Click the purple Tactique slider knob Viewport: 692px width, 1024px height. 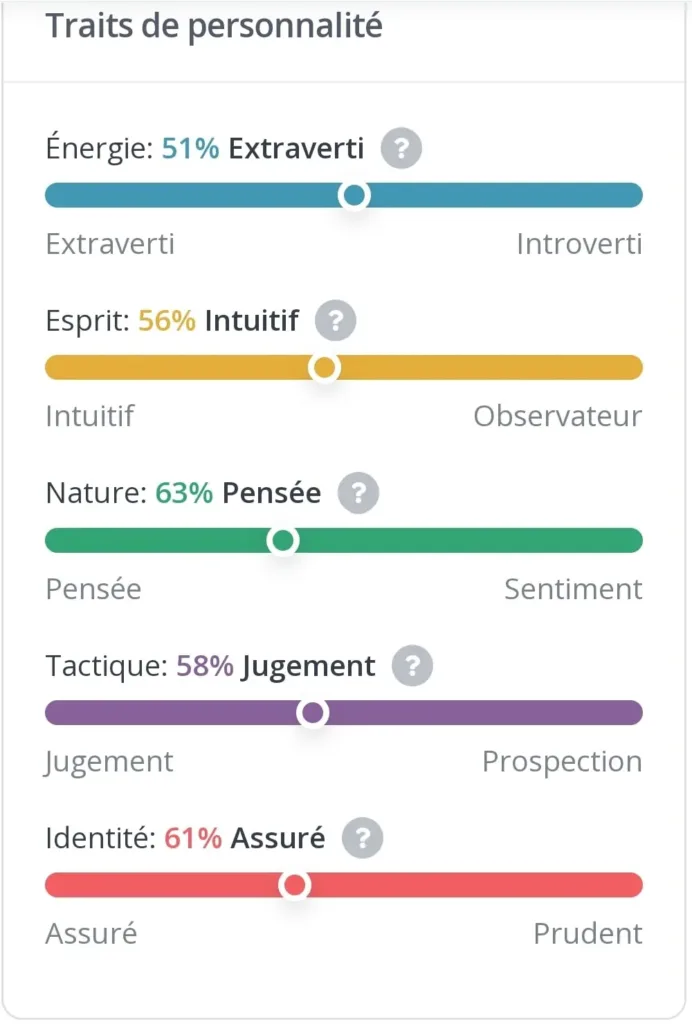pyautogui.click(x=313, y=712)
